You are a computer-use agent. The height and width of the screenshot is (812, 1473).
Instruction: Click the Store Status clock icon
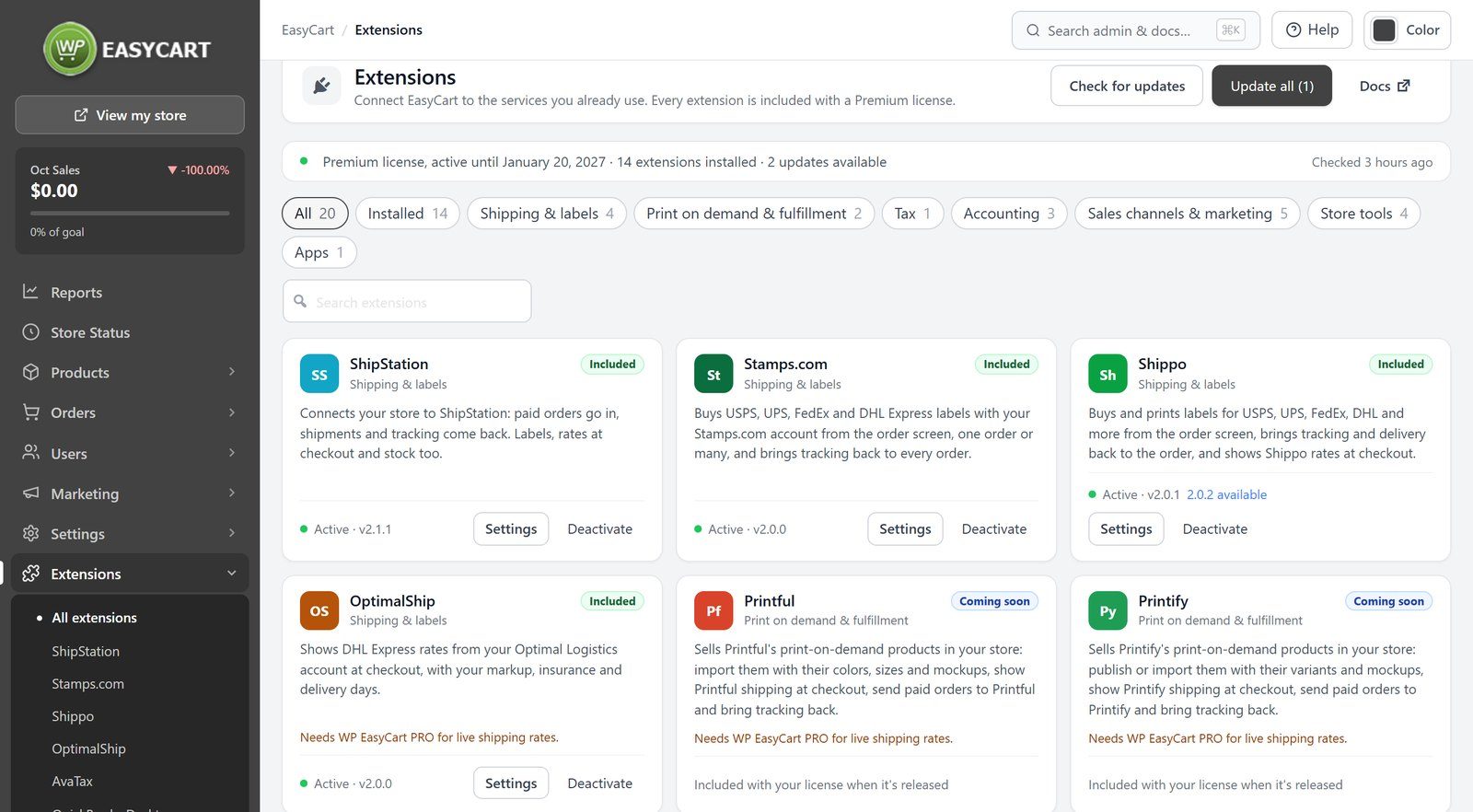(31, 332)
